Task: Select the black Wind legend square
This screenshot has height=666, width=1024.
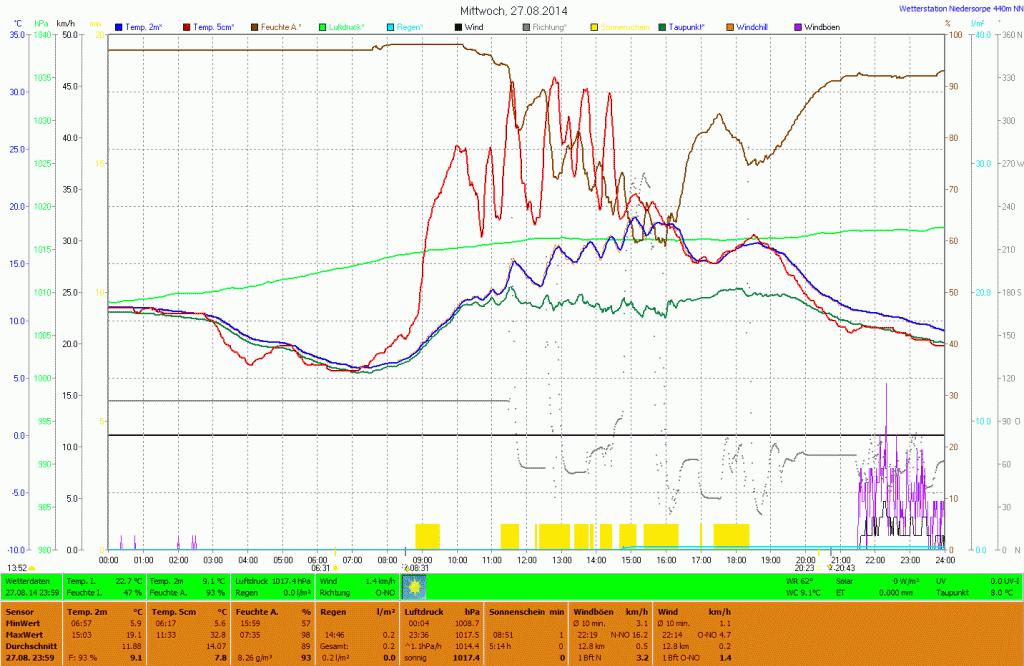Action: point(458,26)
